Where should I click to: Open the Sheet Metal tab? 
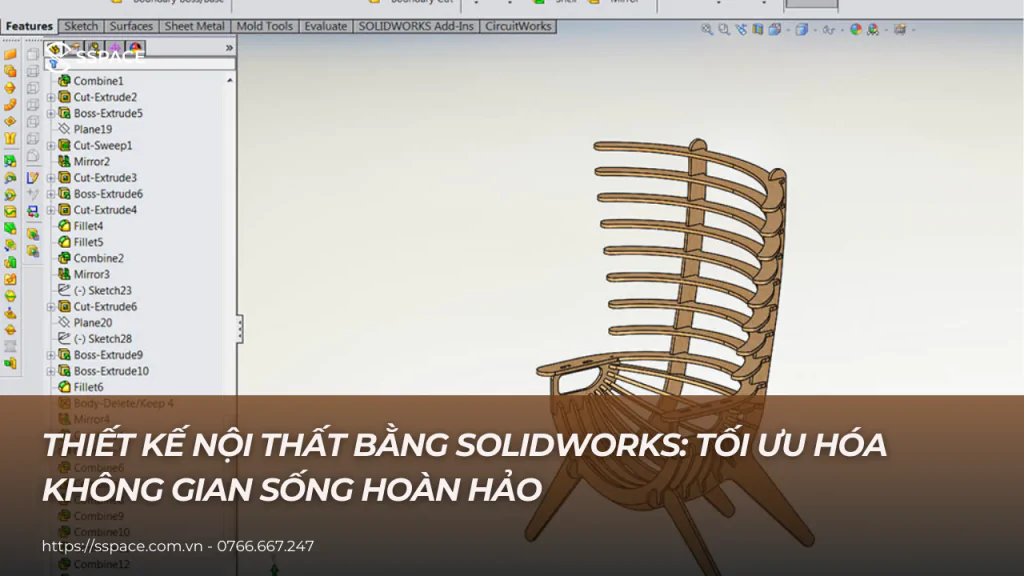tap(194, 26)
